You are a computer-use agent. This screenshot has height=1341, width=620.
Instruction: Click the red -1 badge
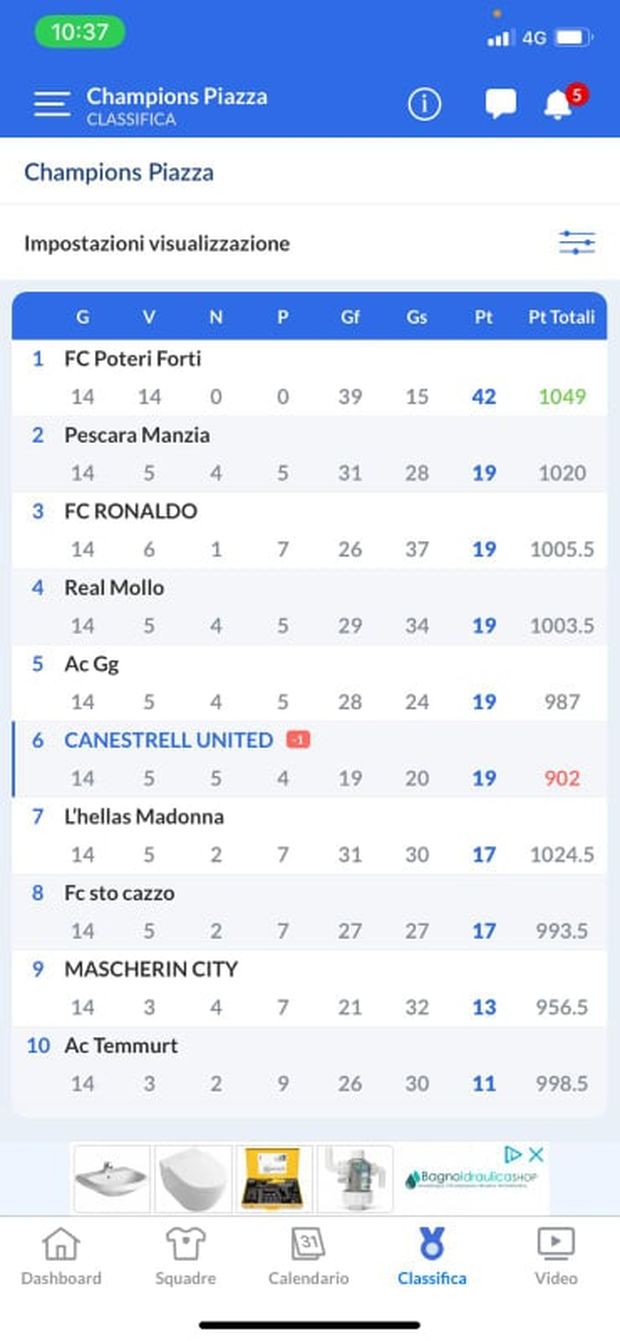pyautogui.click(x=298, y=740)
